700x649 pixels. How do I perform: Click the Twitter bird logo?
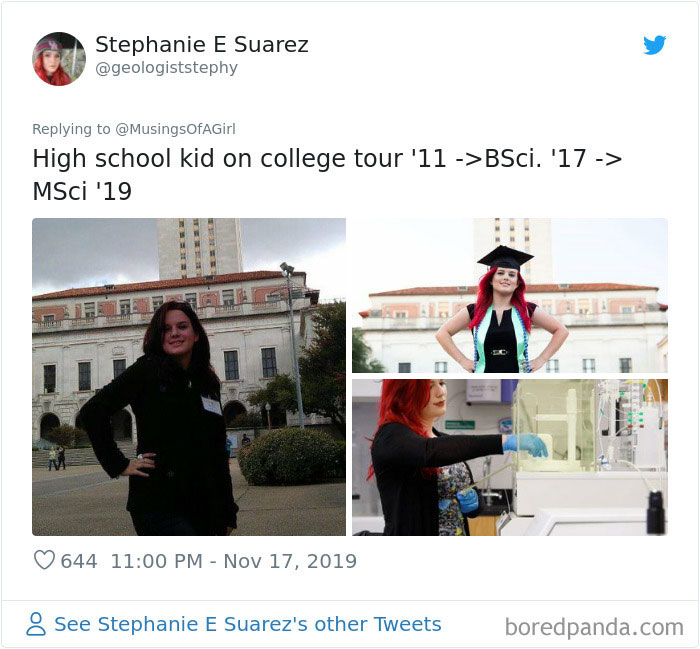654,45
